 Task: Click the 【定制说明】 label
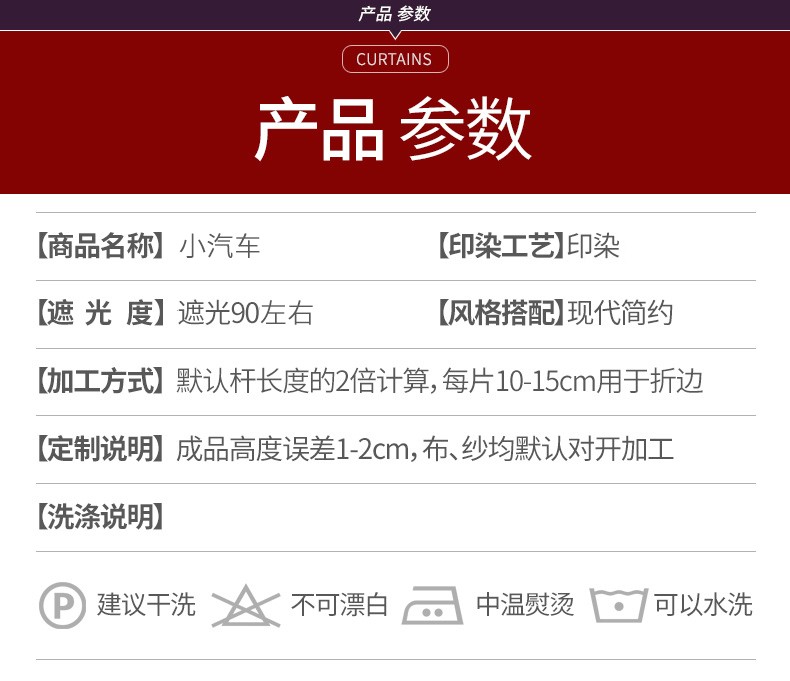tap(100, 449)
